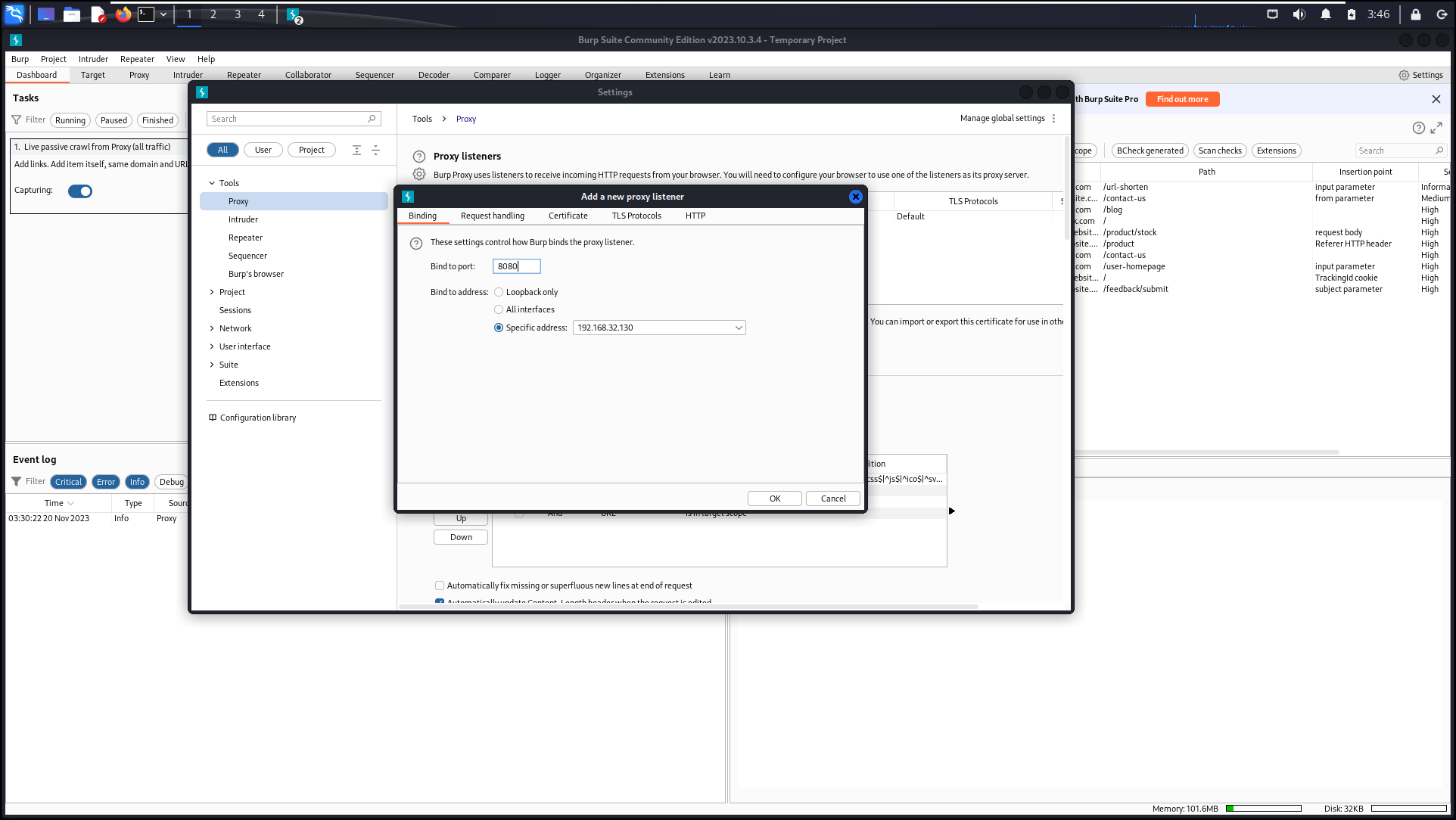Viewport: 1456px width, 820px height.
Task: Click the lock screen icon
Action: [x=1416, y=14]
